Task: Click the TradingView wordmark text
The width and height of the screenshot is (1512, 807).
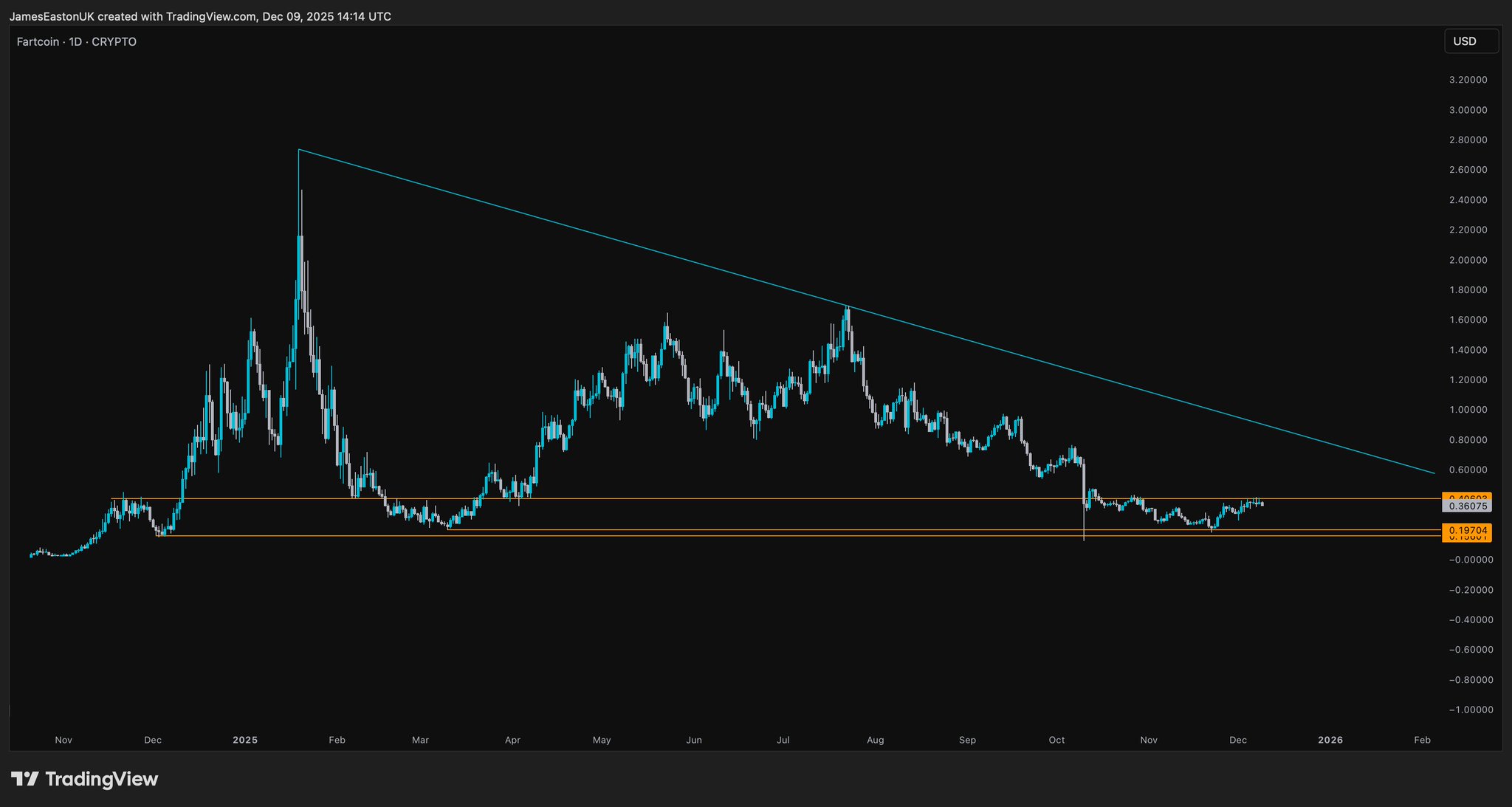Action: [x=102, y=779]
